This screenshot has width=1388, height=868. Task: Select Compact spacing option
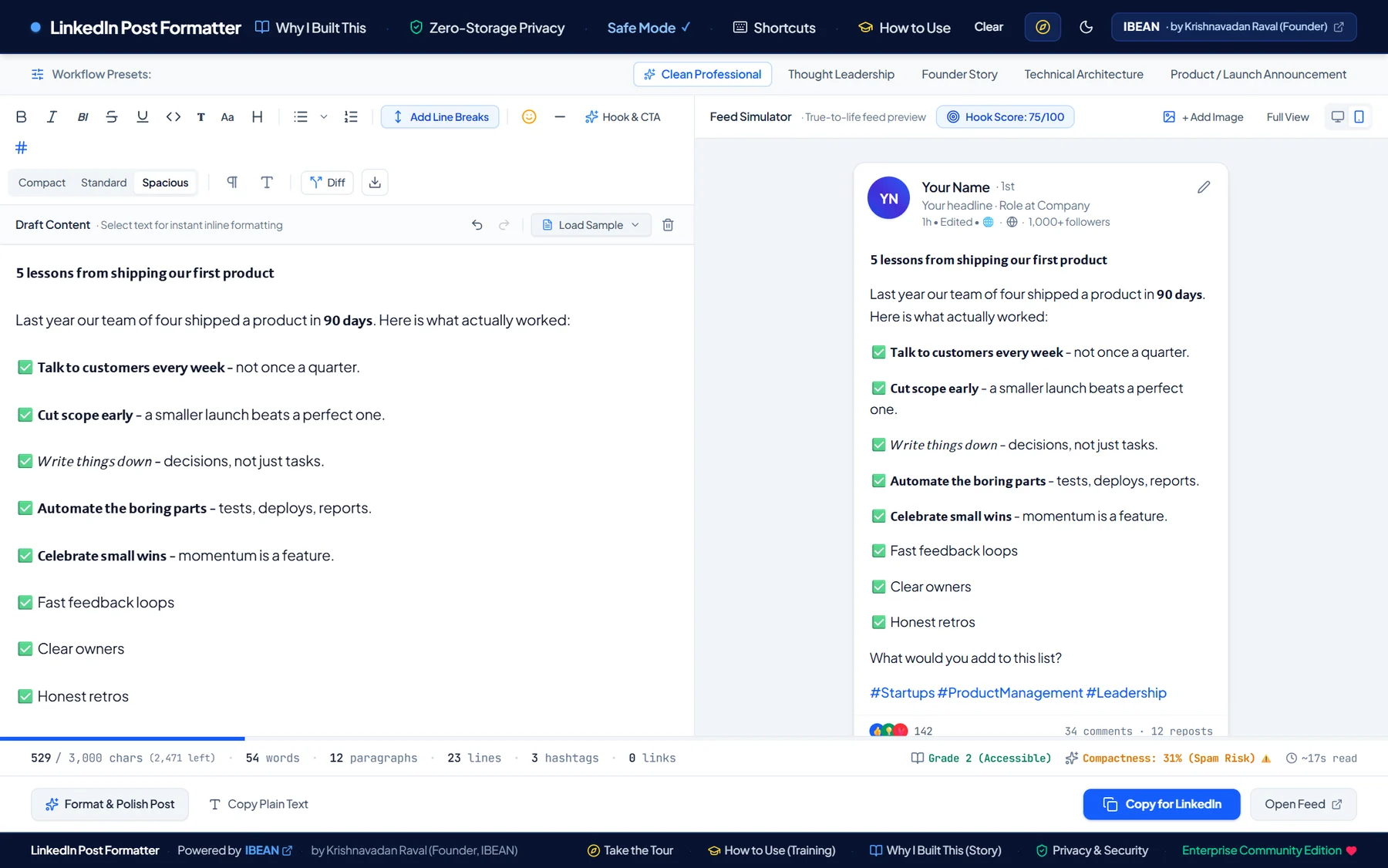(42, 183)
